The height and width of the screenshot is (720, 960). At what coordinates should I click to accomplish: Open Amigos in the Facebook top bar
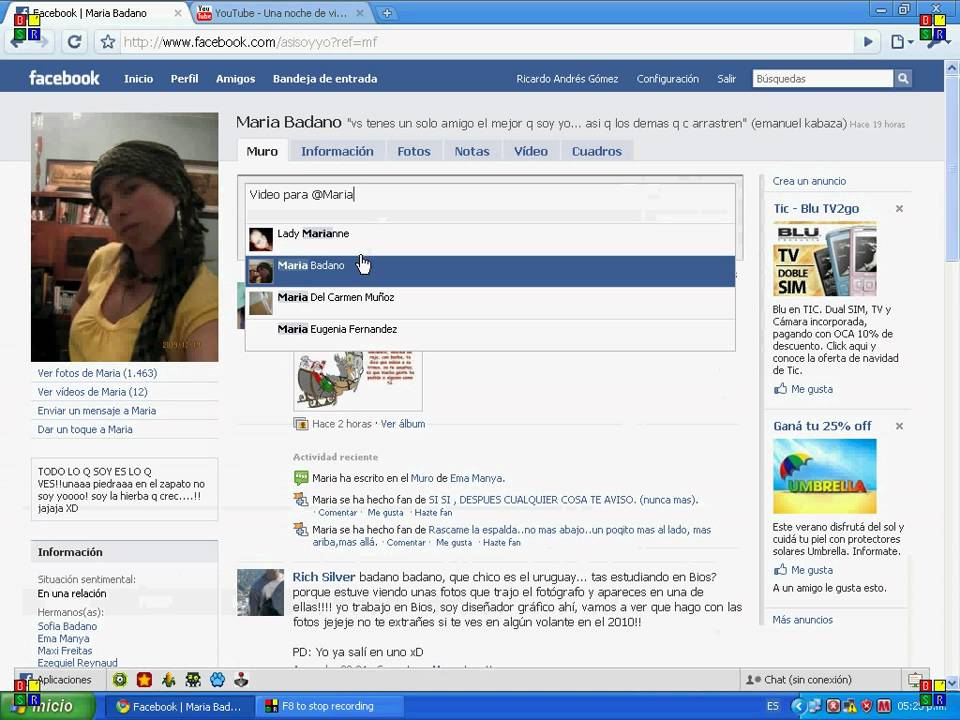click(235, 78)
